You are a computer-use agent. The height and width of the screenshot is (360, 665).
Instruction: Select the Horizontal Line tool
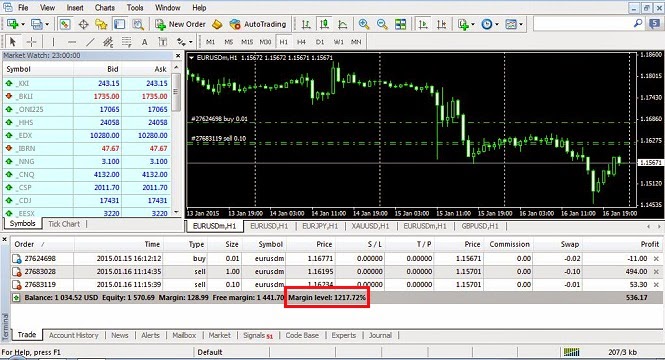point(72,42)
